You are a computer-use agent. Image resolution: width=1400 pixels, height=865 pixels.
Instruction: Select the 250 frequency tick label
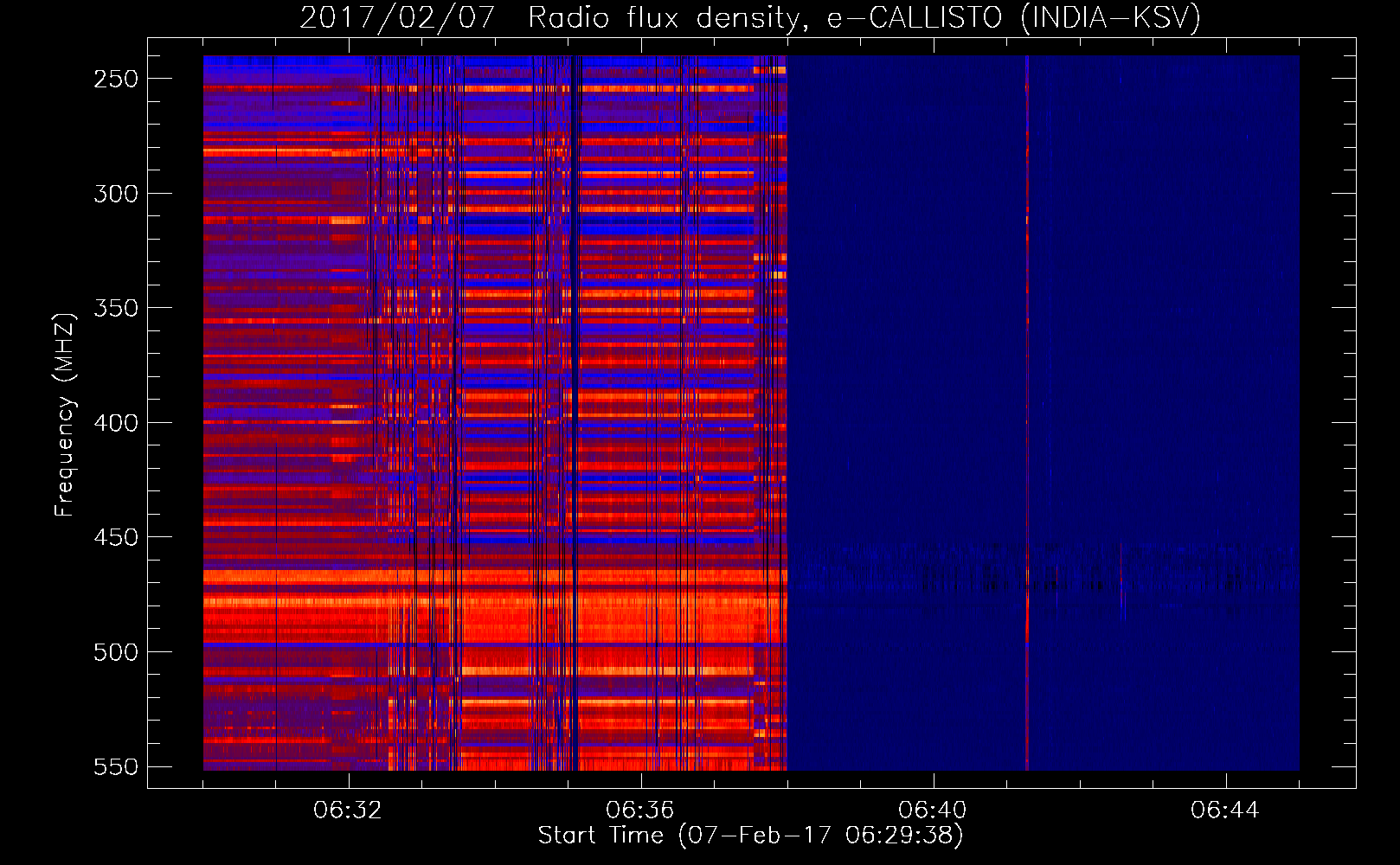click(116, 79)
